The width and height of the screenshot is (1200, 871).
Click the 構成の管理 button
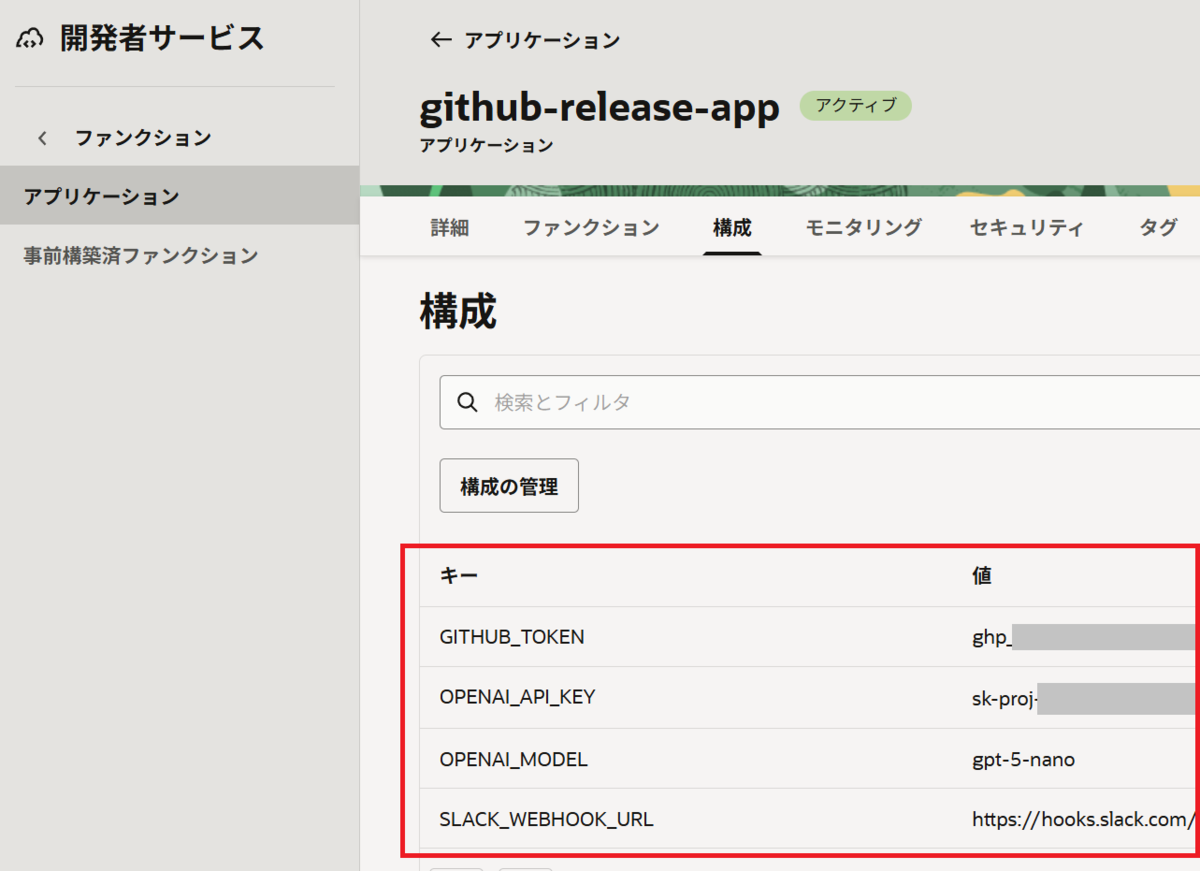click(x=508, y=485)
